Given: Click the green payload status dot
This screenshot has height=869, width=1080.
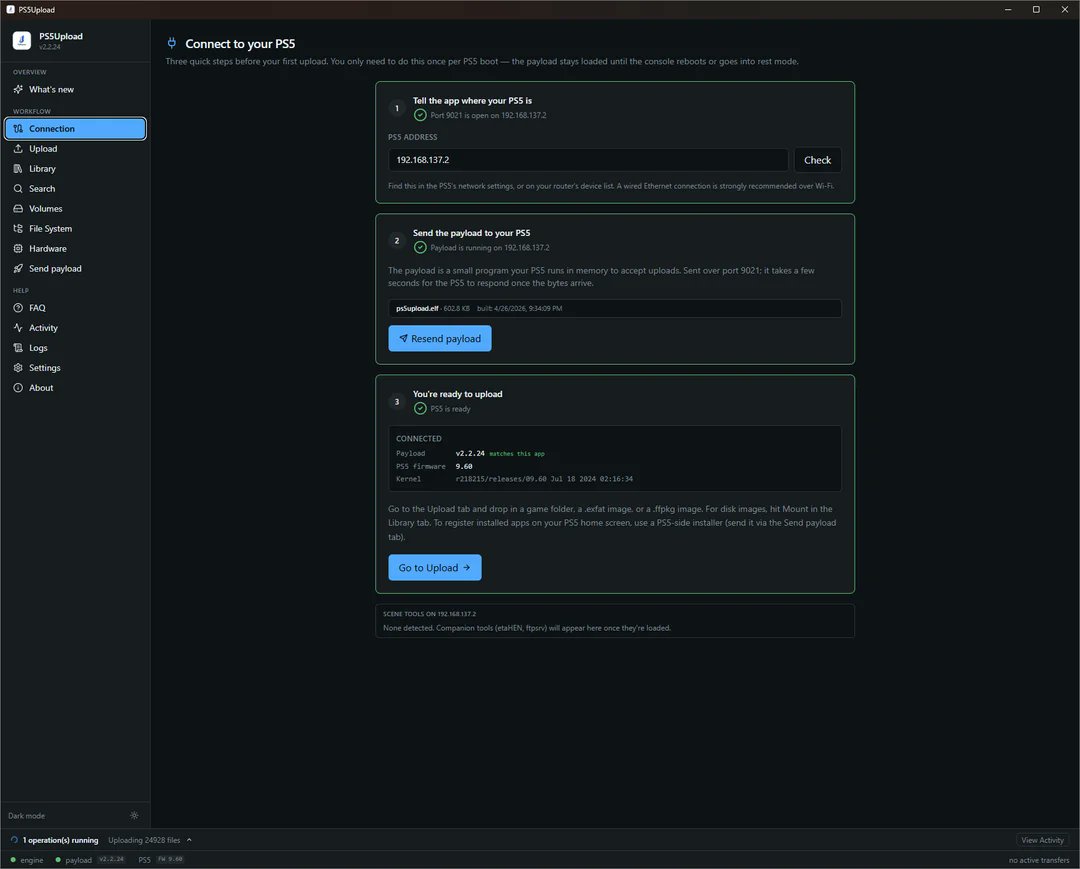Looking at the screenshot, I should (58, 859).
